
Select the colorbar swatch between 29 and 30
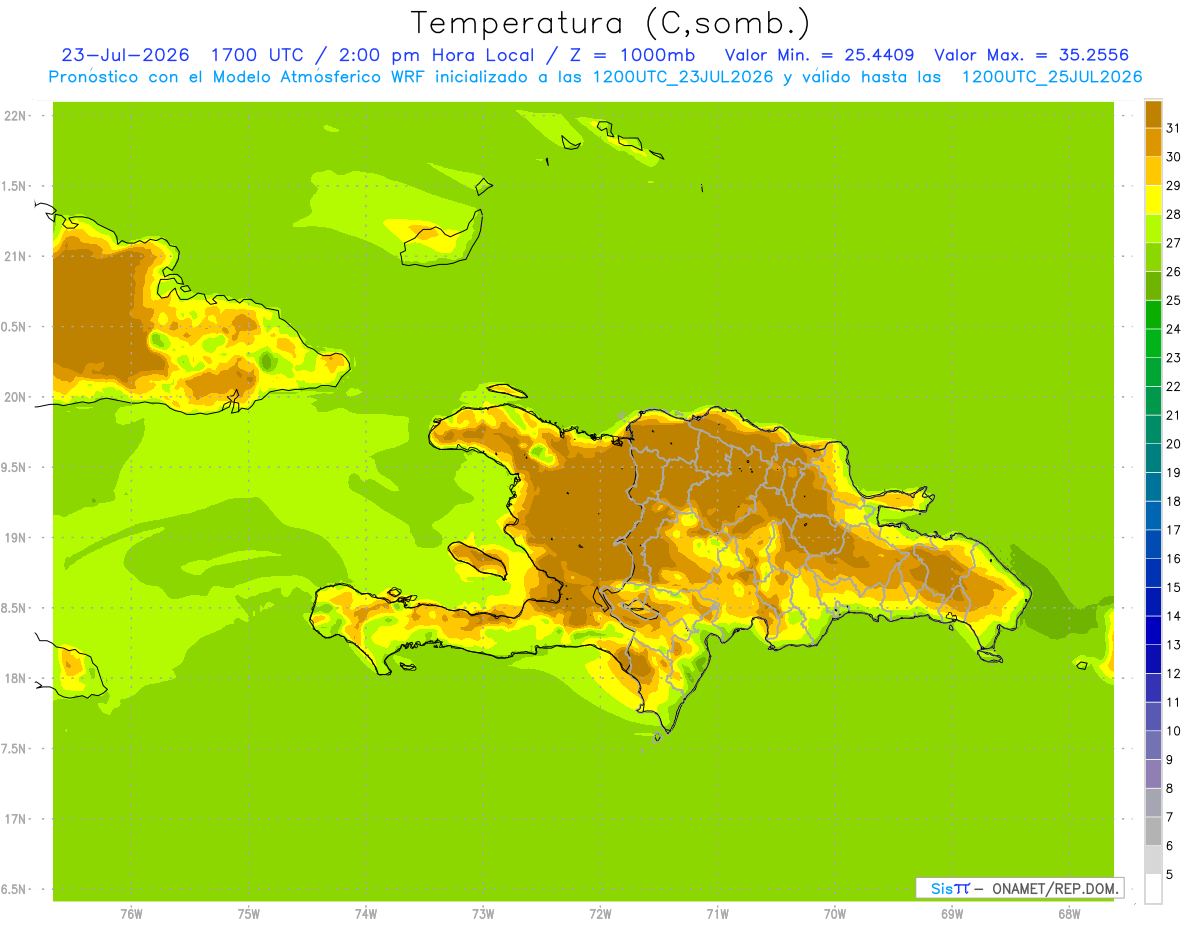(x=1153, y=171)
